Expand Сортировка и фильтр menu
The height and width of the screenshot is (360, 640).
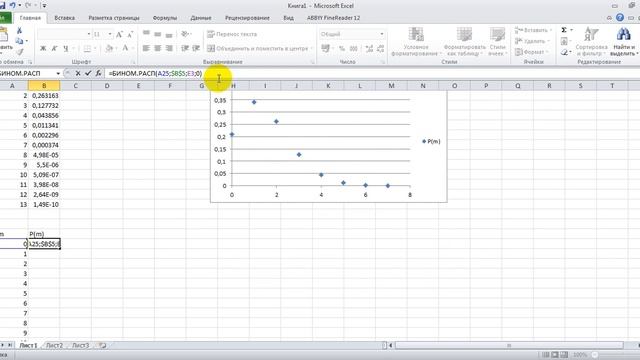pyautogui.click(x=591, y=42)
